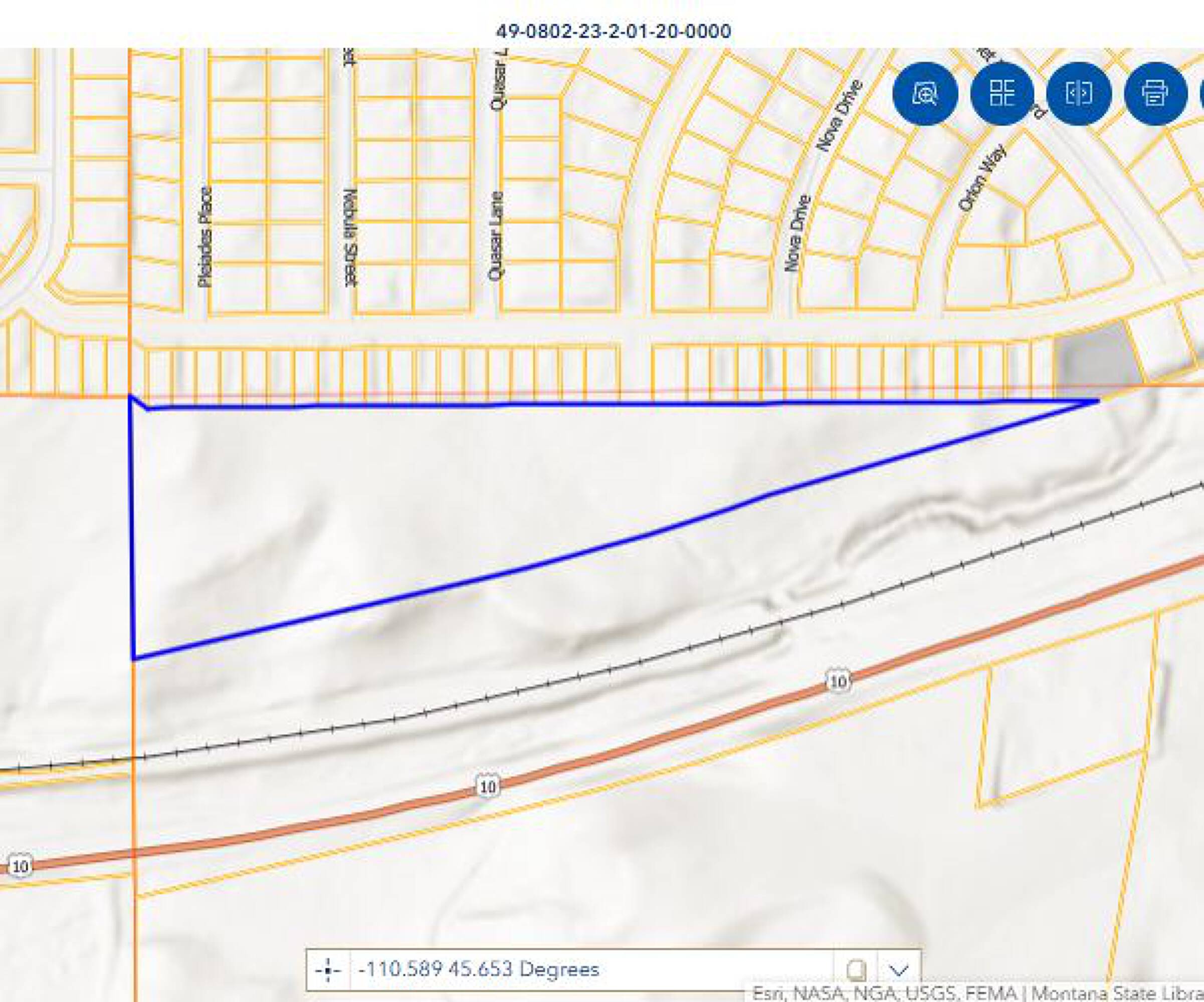The image size is (1204, 1002).
Task: Click the Route 10 shield at far left
Action: click(x=20, y=866)
